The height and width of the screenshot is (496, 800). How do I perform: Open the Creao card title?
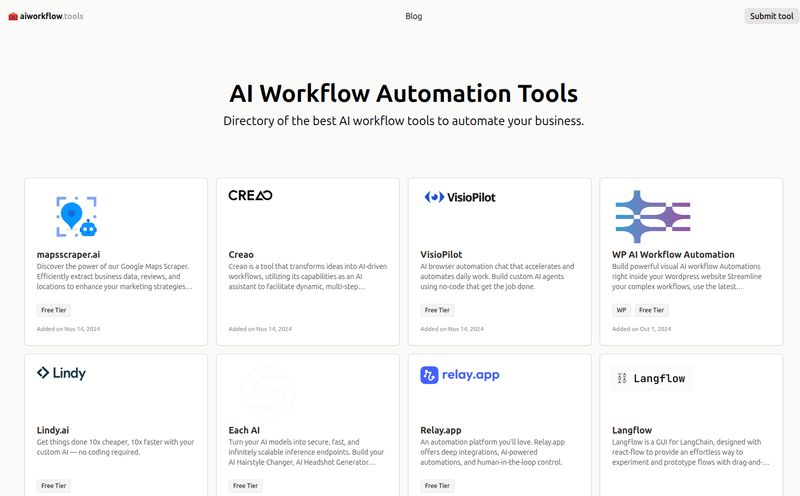[x=241, y=255]
